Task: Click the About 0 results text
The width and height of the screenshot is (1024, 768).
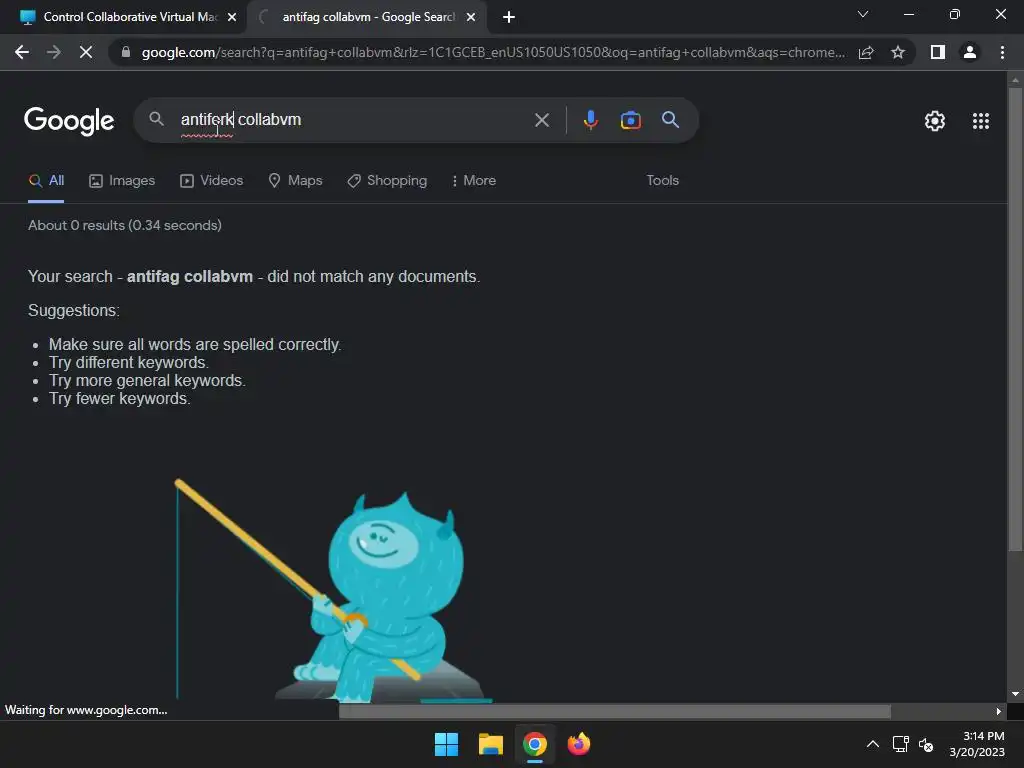Action: 125,225
